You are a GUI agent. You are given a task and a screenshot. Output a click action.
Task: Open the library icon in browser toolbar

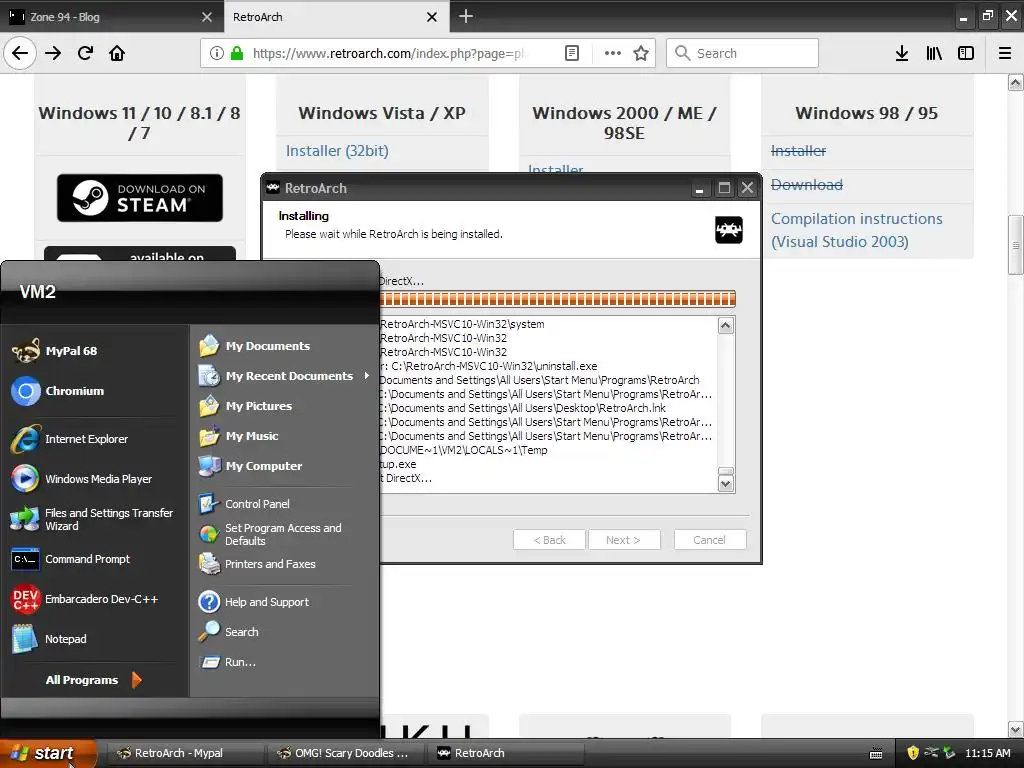934,53
